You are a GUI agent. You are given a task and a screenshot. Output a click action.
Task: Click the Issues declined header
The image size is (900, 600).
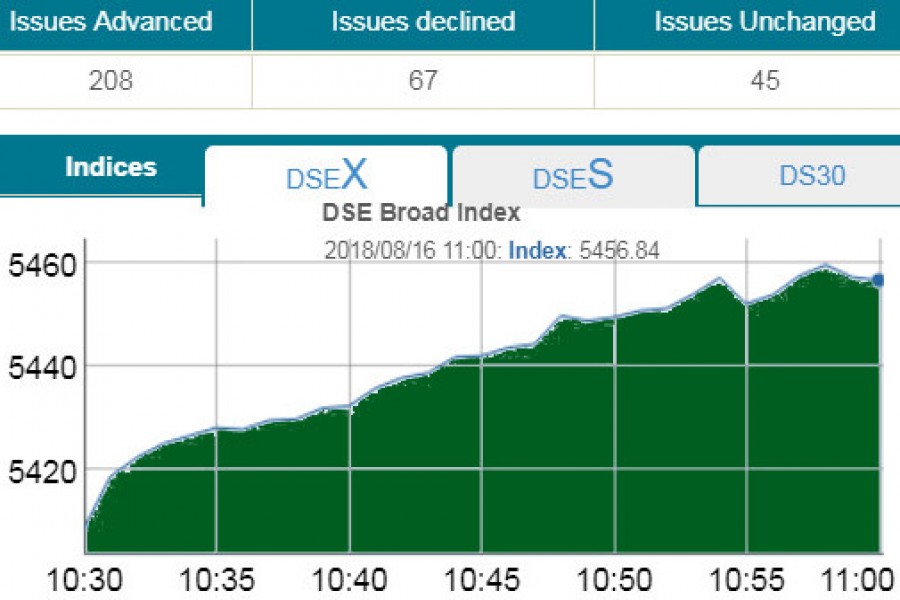coord(423,21)
